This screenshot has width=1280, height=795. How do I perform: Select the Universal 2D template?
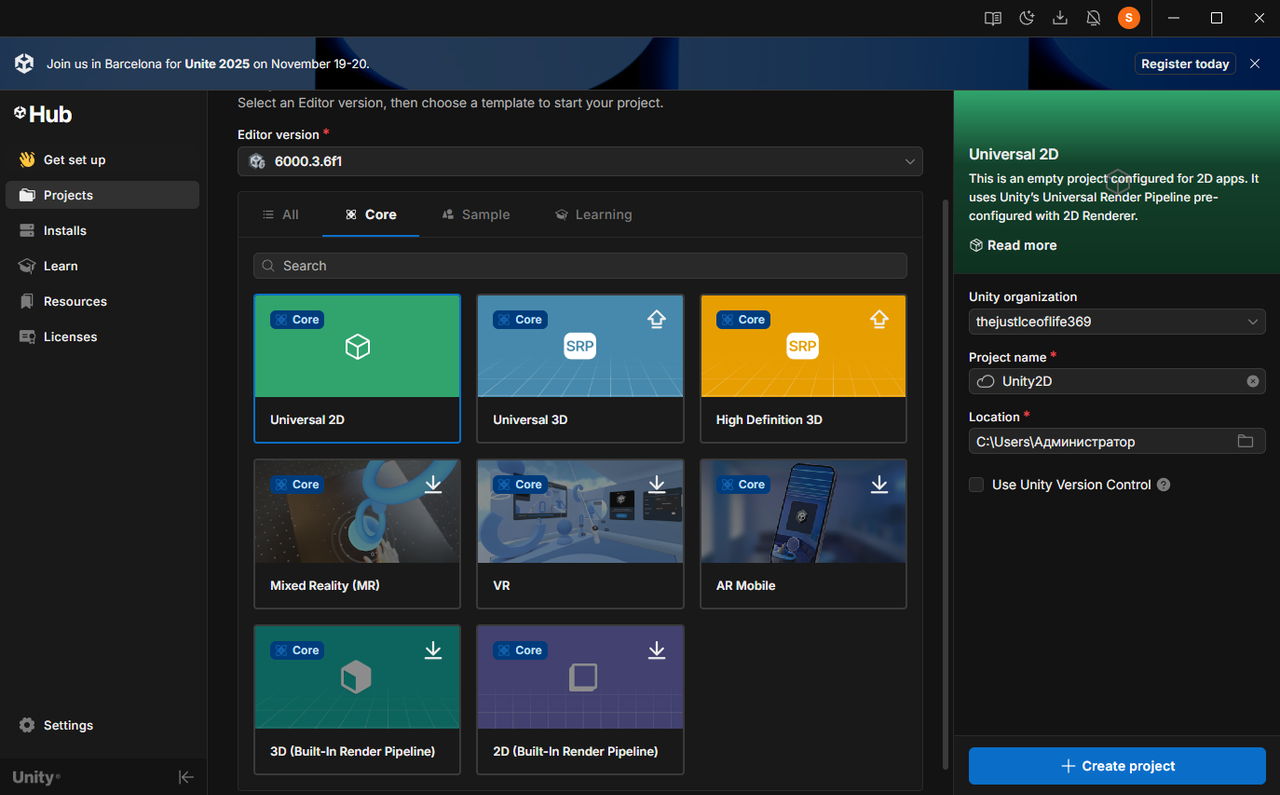point(357,368)
